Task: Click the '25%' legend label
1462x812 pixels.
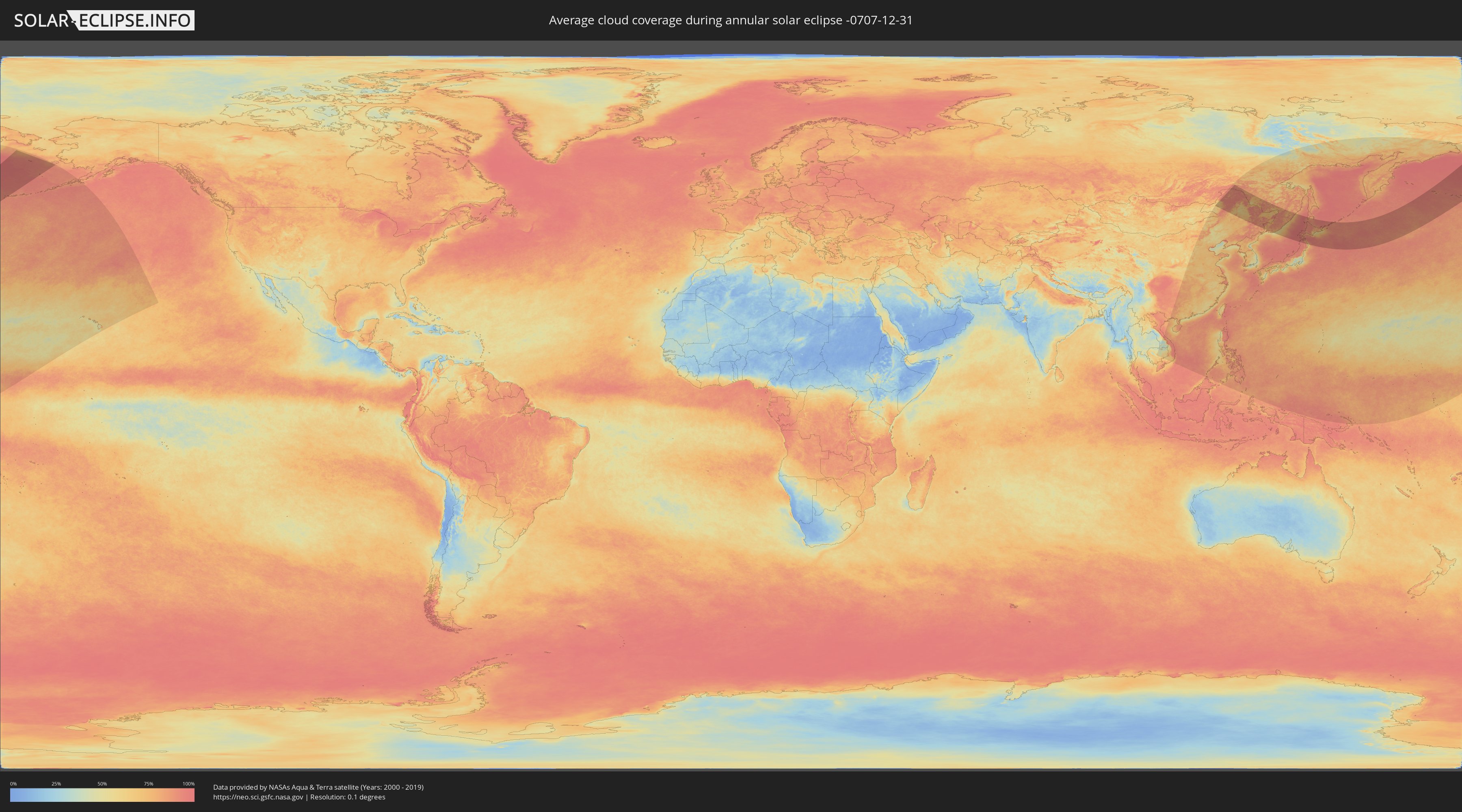Action: (x=56, y=784)
